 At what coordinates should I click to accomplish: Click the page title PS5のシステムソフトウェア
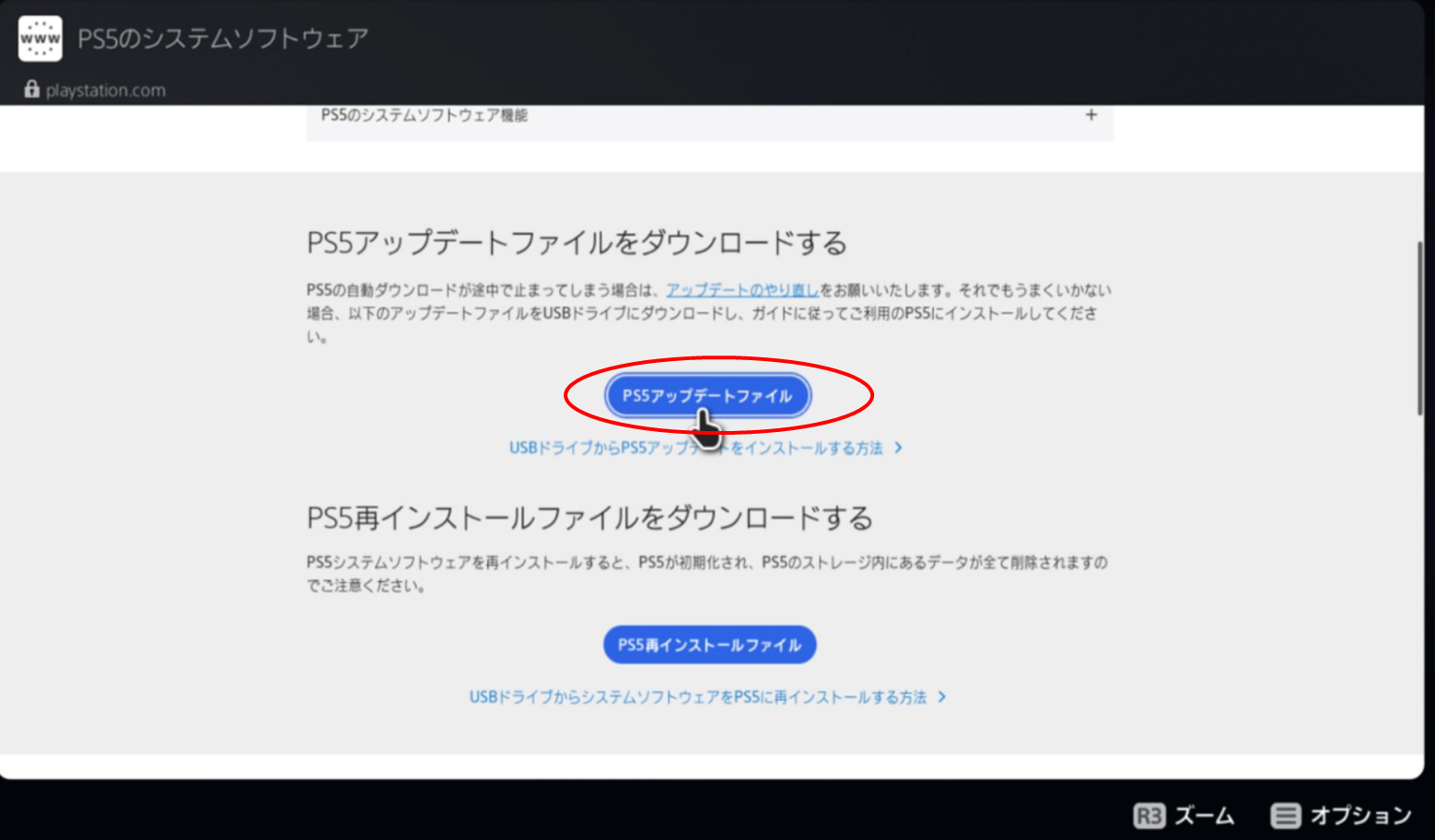[223, 39]
